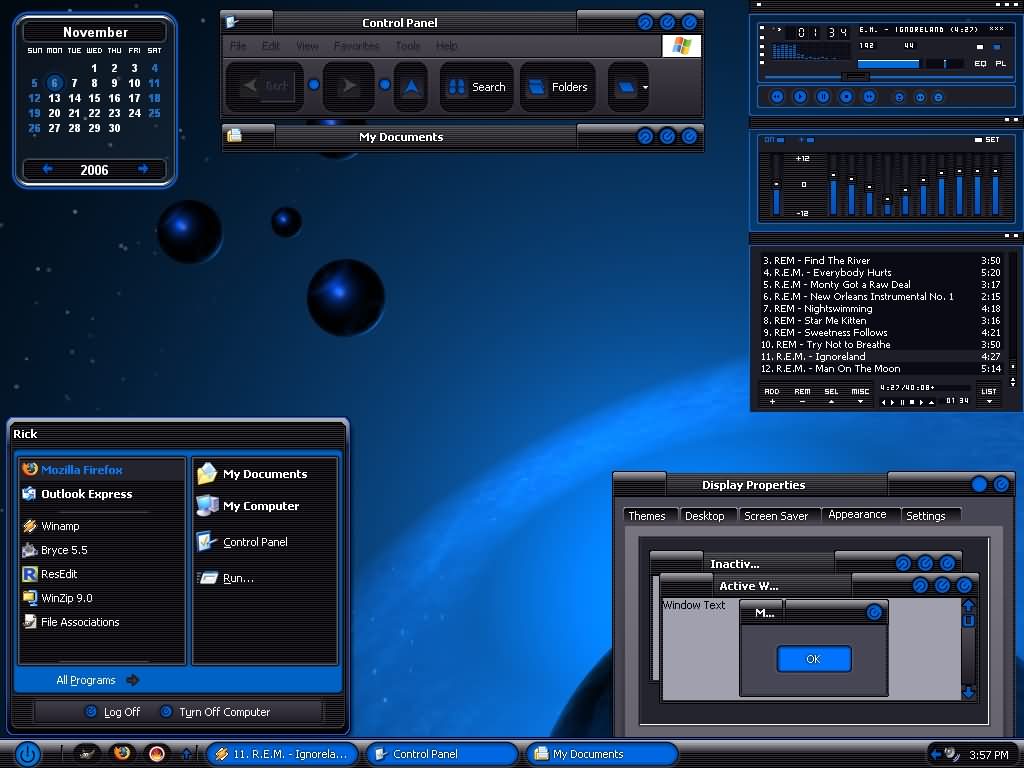Pause playback in Winamp main player
This screenshot has width=1024, height=768.
point(823,97)
